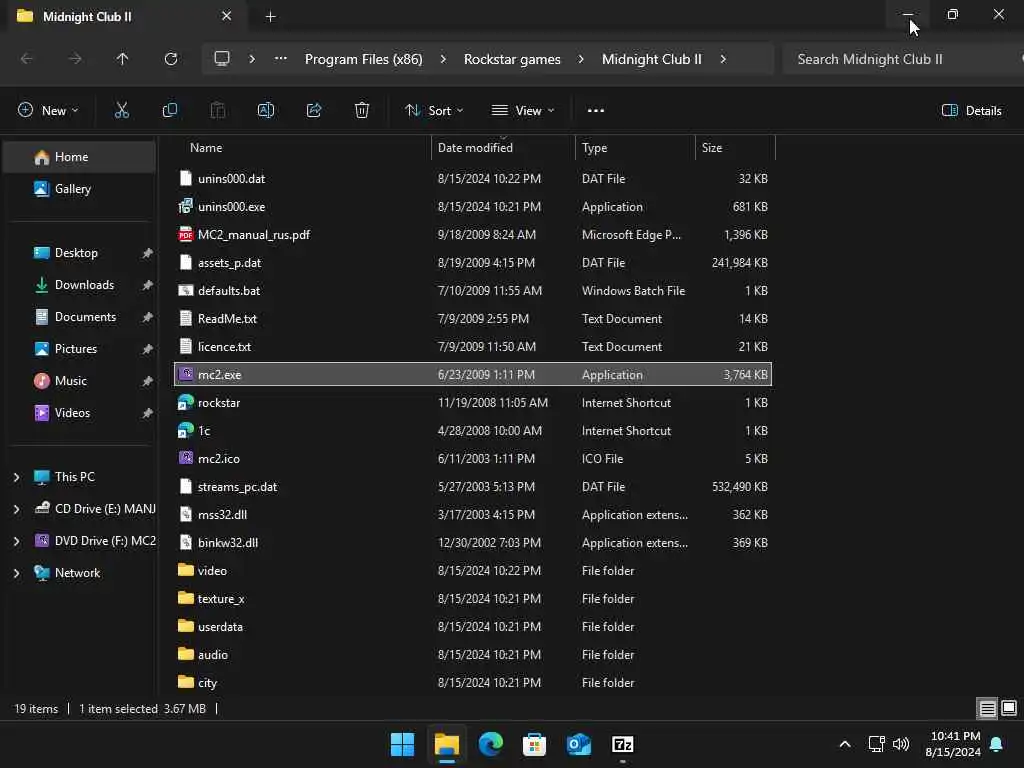Open Desktop in navigation pane

[79, 253]
